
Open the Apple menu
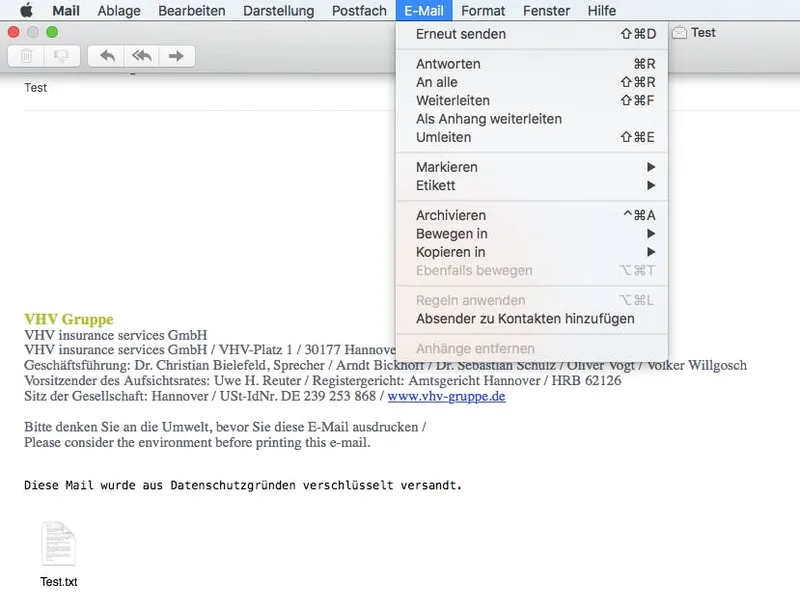(27, 10)
